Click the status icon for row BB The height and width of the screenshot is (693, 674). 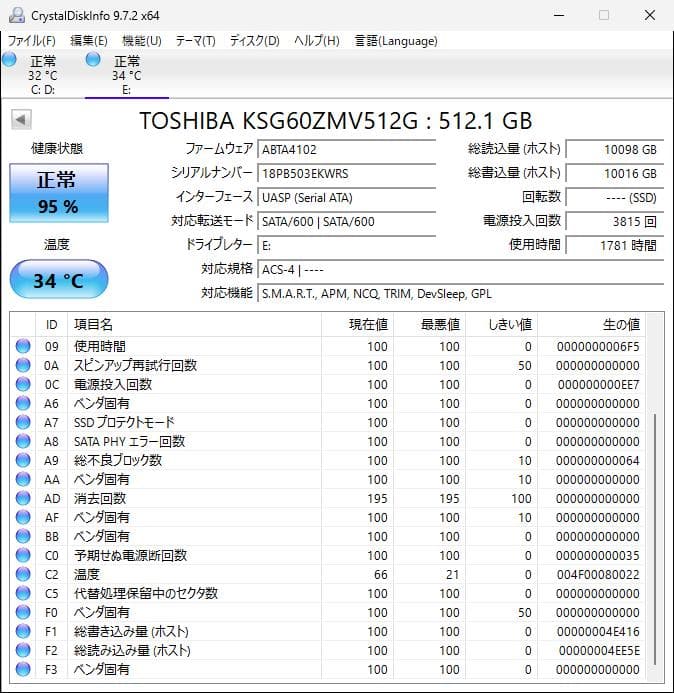tap(23, 536)
